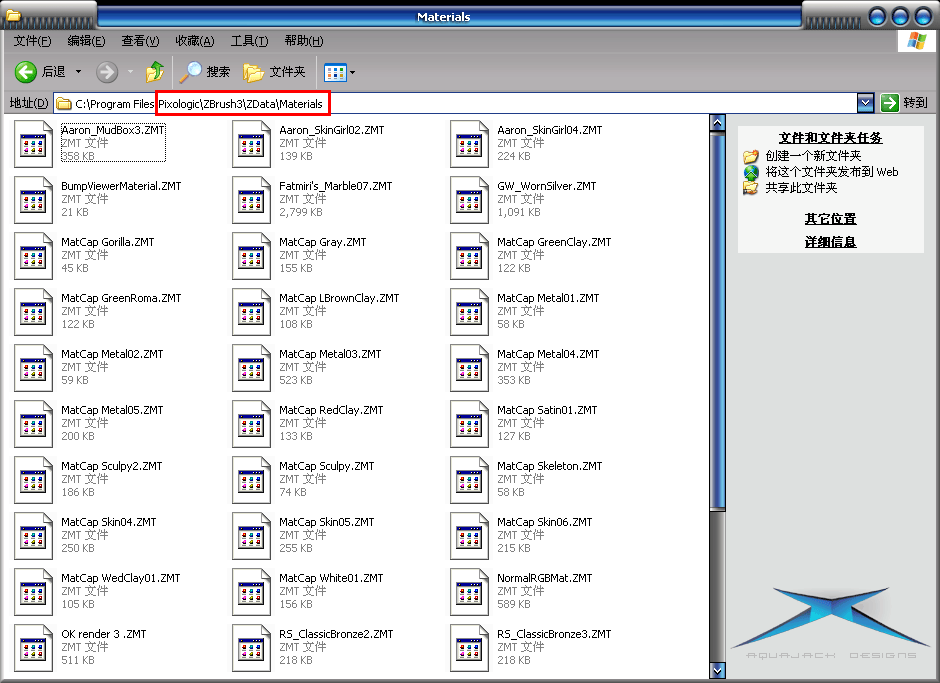Image resolution: width=940 pixels, height=683 pixels.
Task: Click the scrollbar down arrow
Action: [717, 670]
